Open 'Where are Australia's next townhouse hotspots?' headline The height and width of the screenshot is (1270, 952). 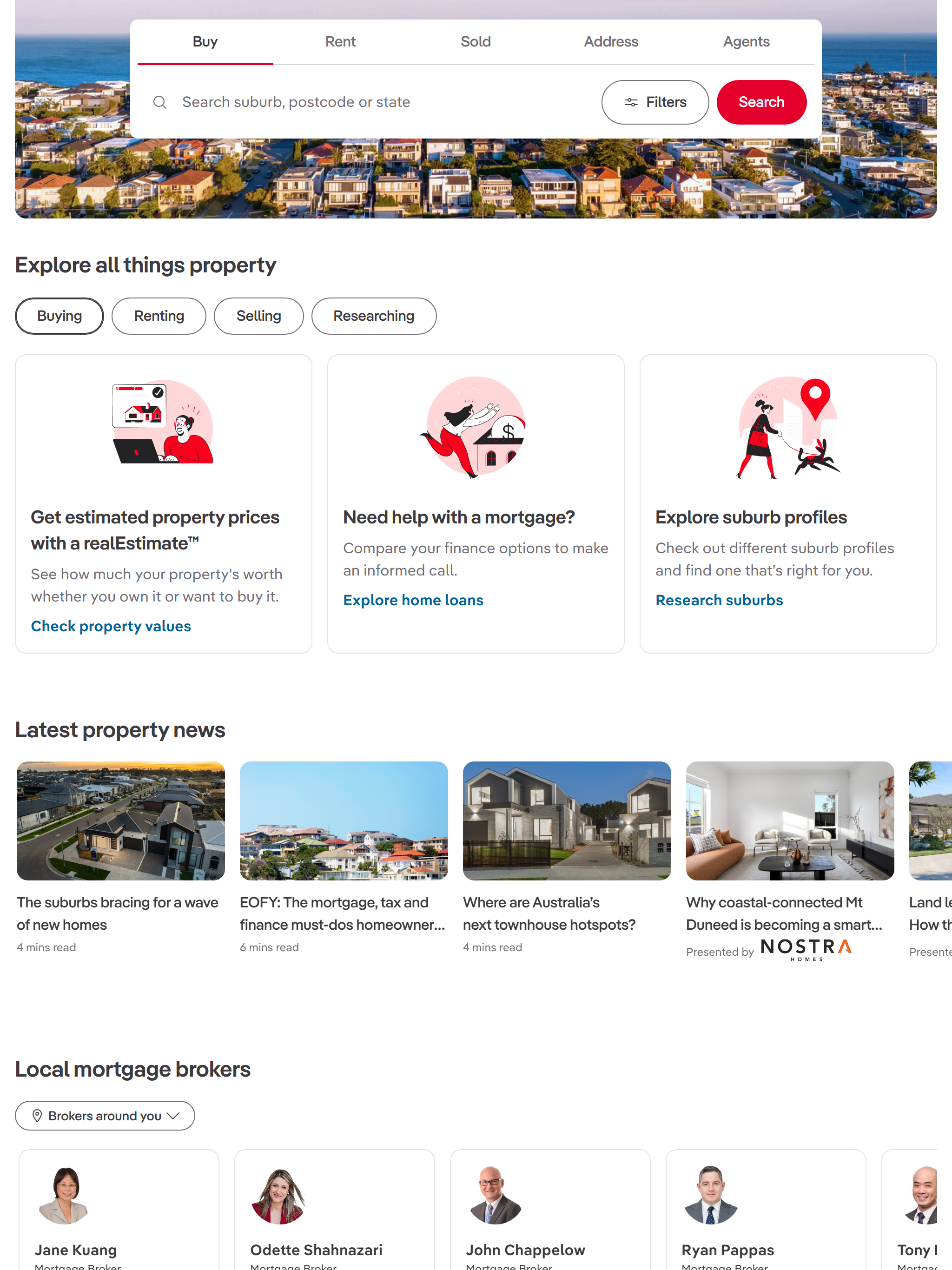549,913
